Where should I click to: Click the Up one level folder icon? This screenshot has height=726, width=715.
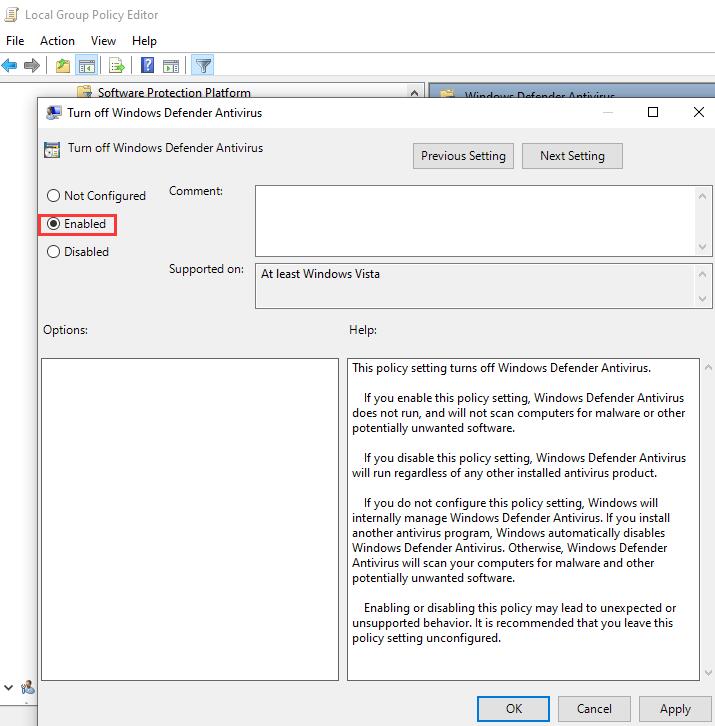(63, 66)
